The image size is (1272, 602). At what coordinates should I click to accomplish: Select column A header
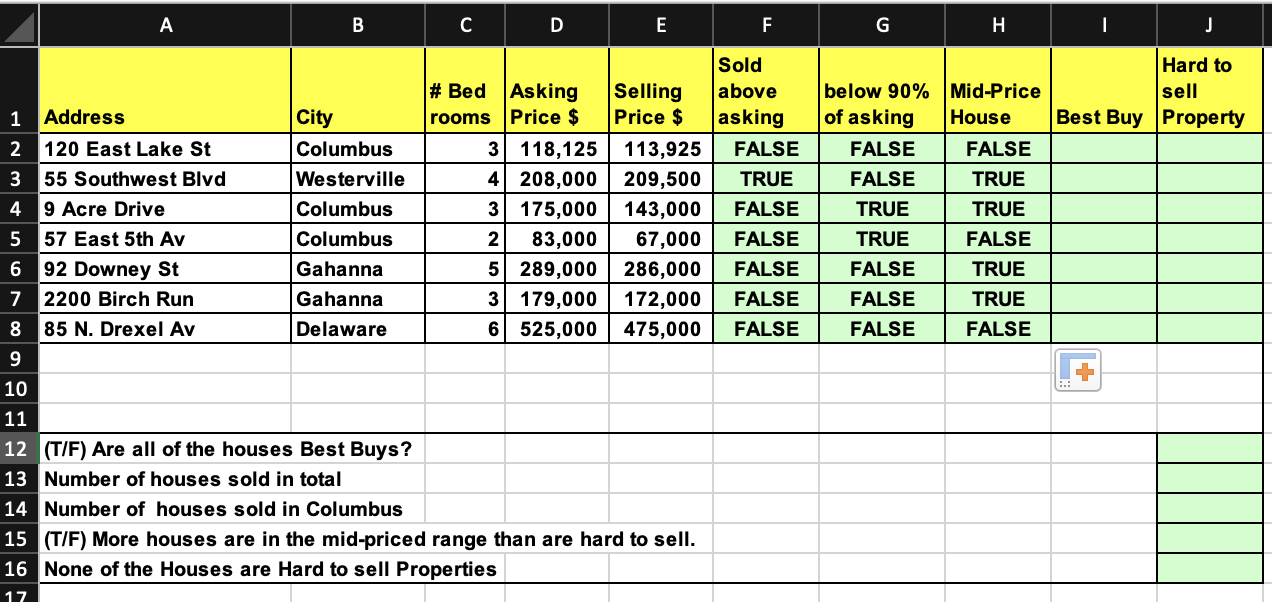[165, 24]
